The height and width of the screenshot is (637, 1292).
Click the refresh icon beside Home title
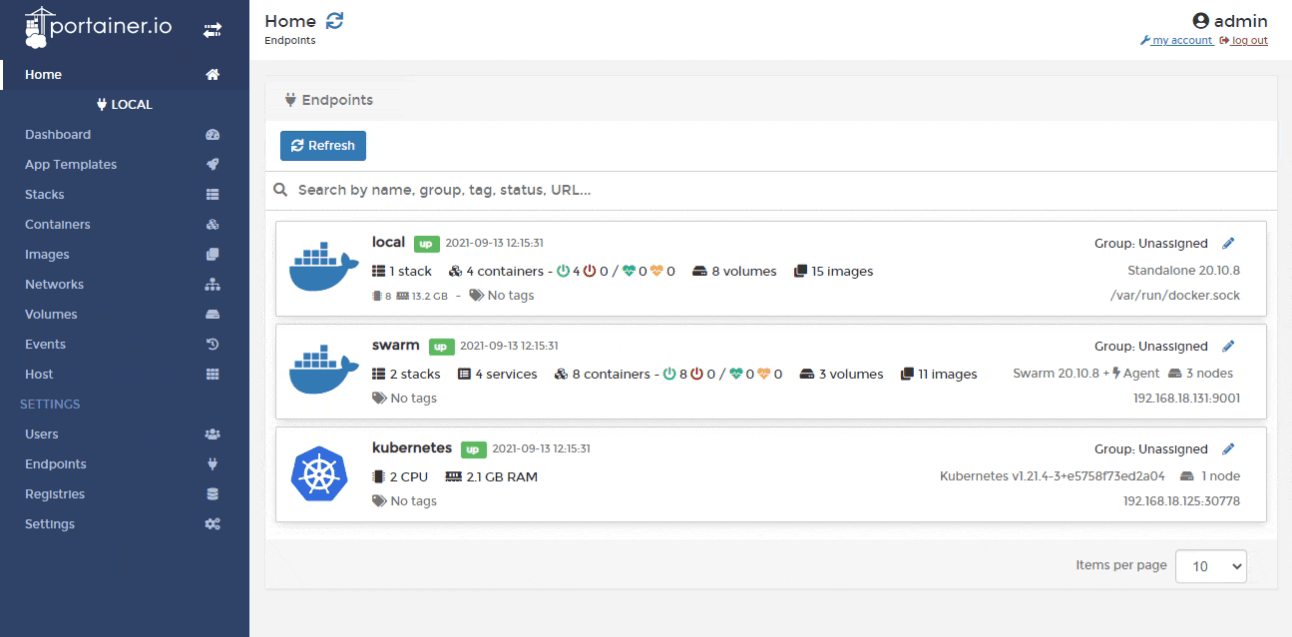(x=336, y=21)
